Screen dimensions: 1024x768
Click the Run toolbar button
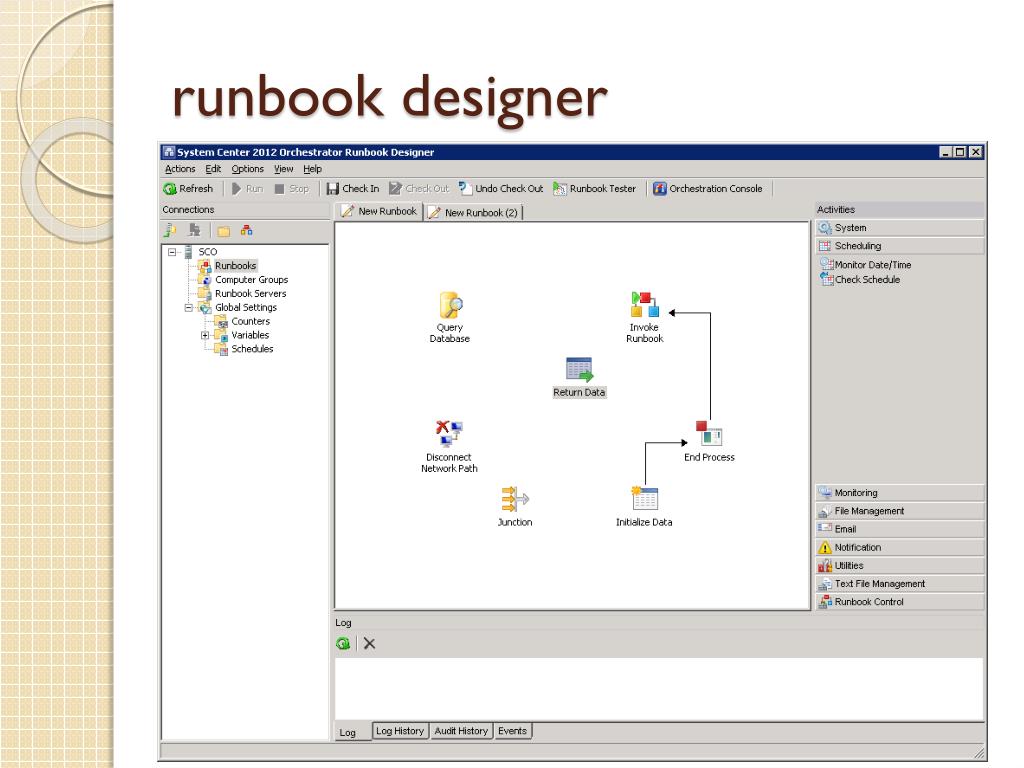247,189
